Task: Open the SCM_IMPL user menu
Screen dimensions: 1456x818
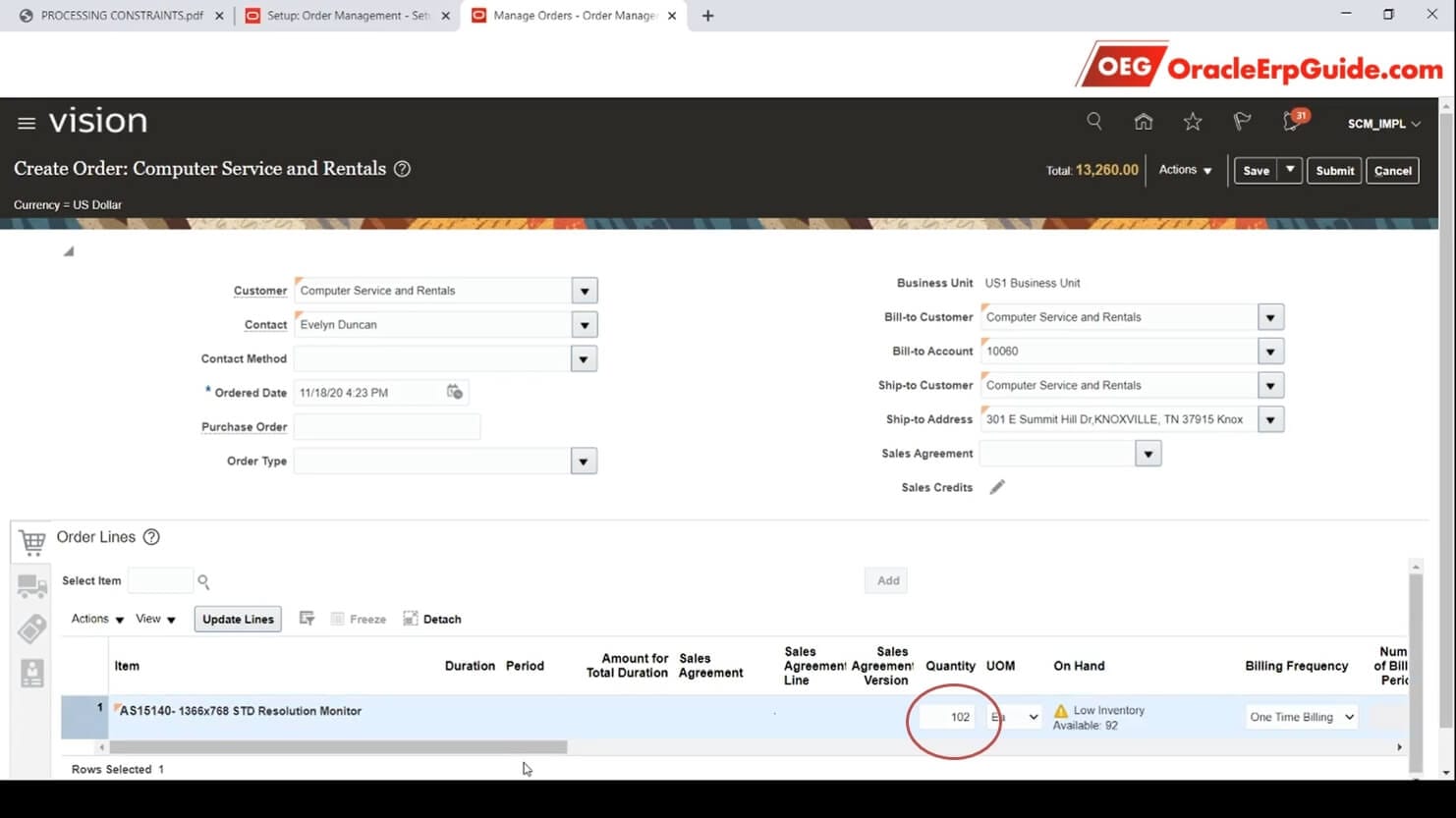Action: (1383, 124)
